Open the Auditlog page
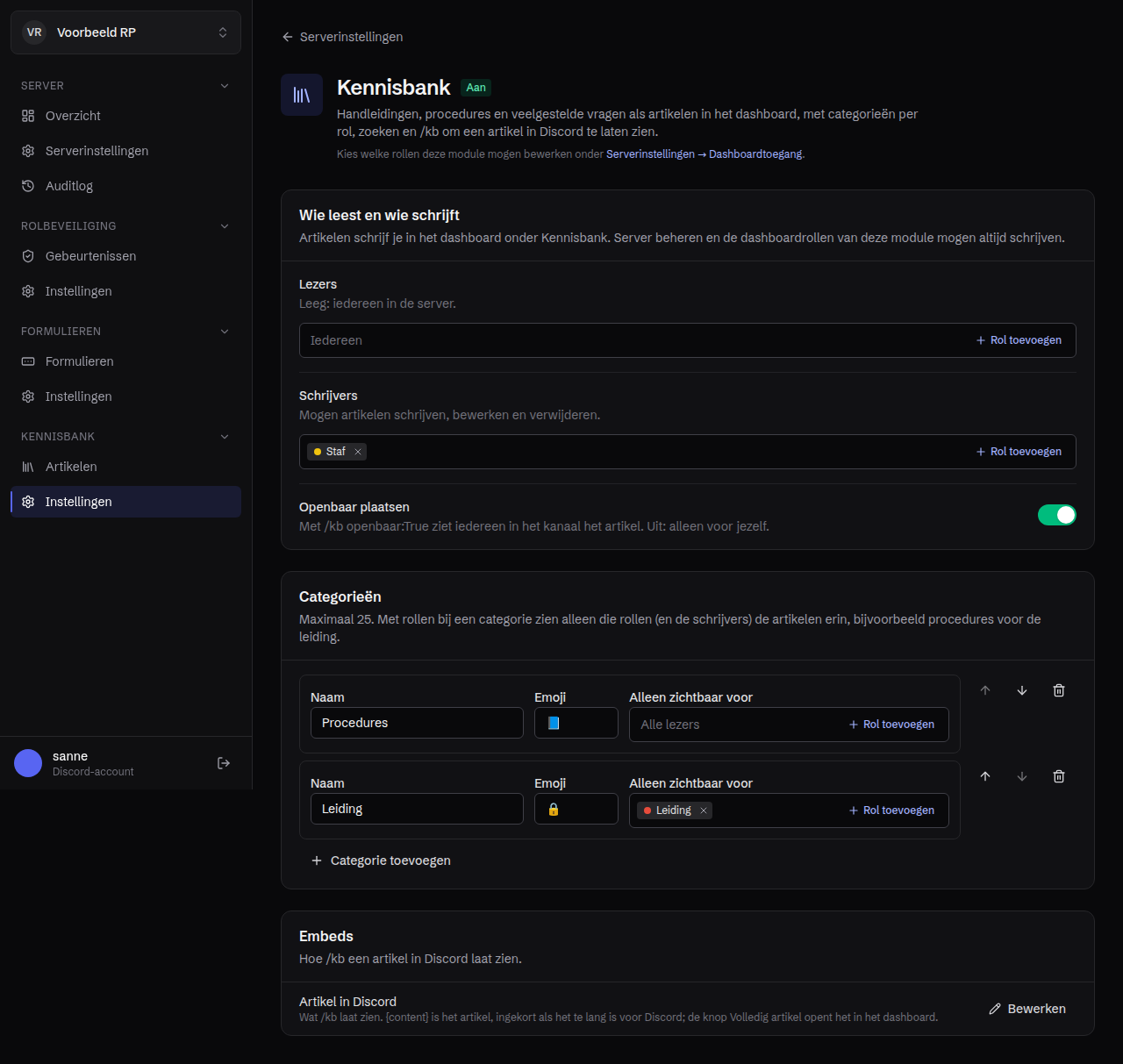The image size is (1123, 1064). 126,186
